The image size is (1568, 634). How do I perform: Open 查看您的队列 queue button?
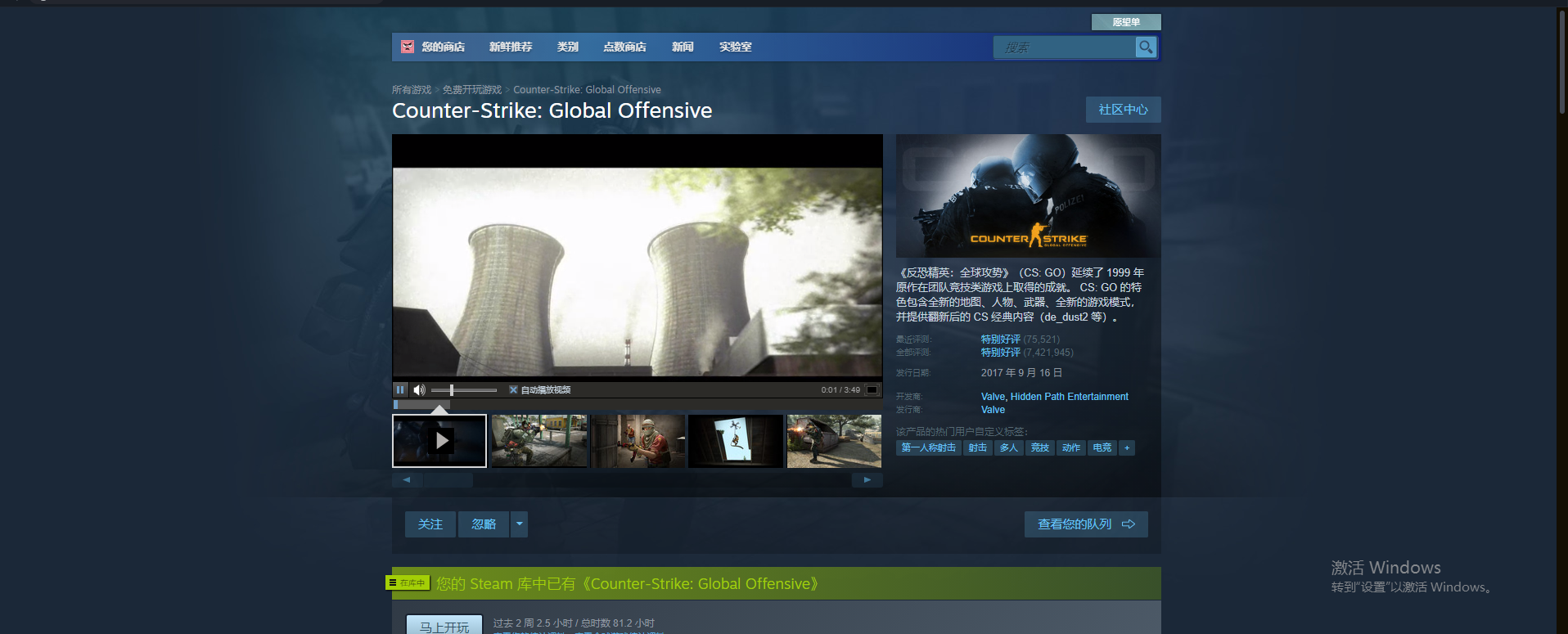pos(1086,524)
